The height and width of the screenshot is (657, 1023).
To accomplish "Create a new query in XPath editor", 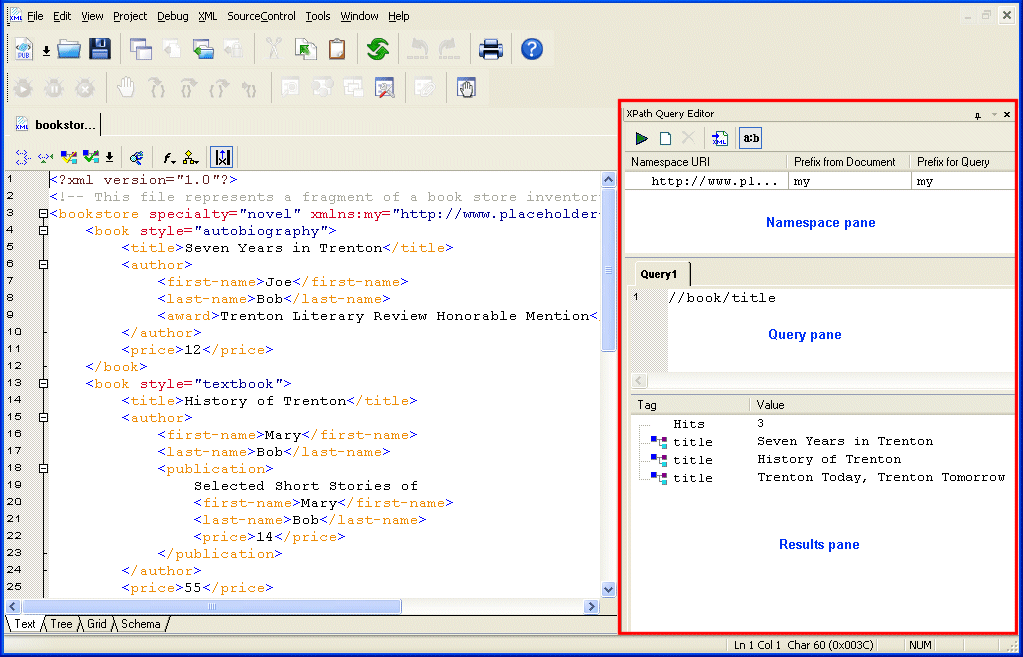I will point(665,139).
